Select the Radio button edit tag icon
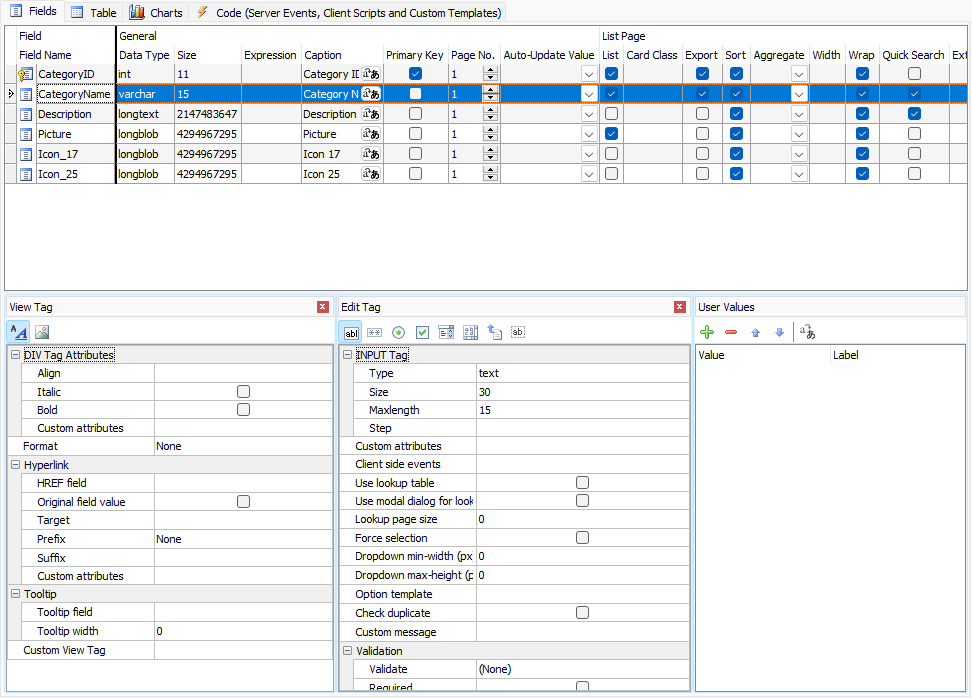972x698 pixels. pyautogui.click(x=398, y=332)
